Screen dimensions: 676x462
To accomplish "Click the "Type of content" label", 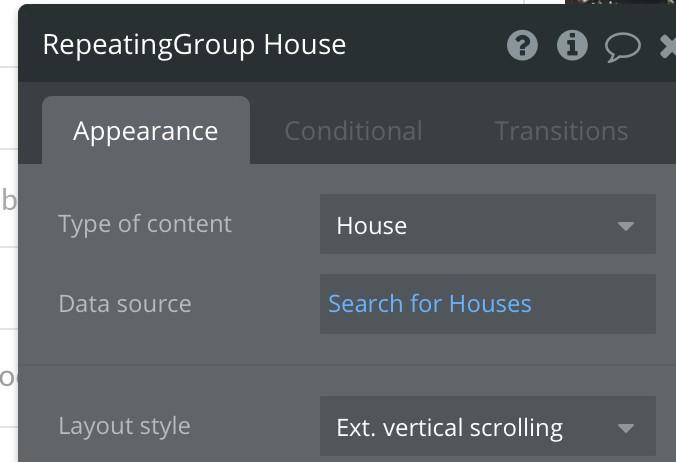I will (x=145, y=224).
